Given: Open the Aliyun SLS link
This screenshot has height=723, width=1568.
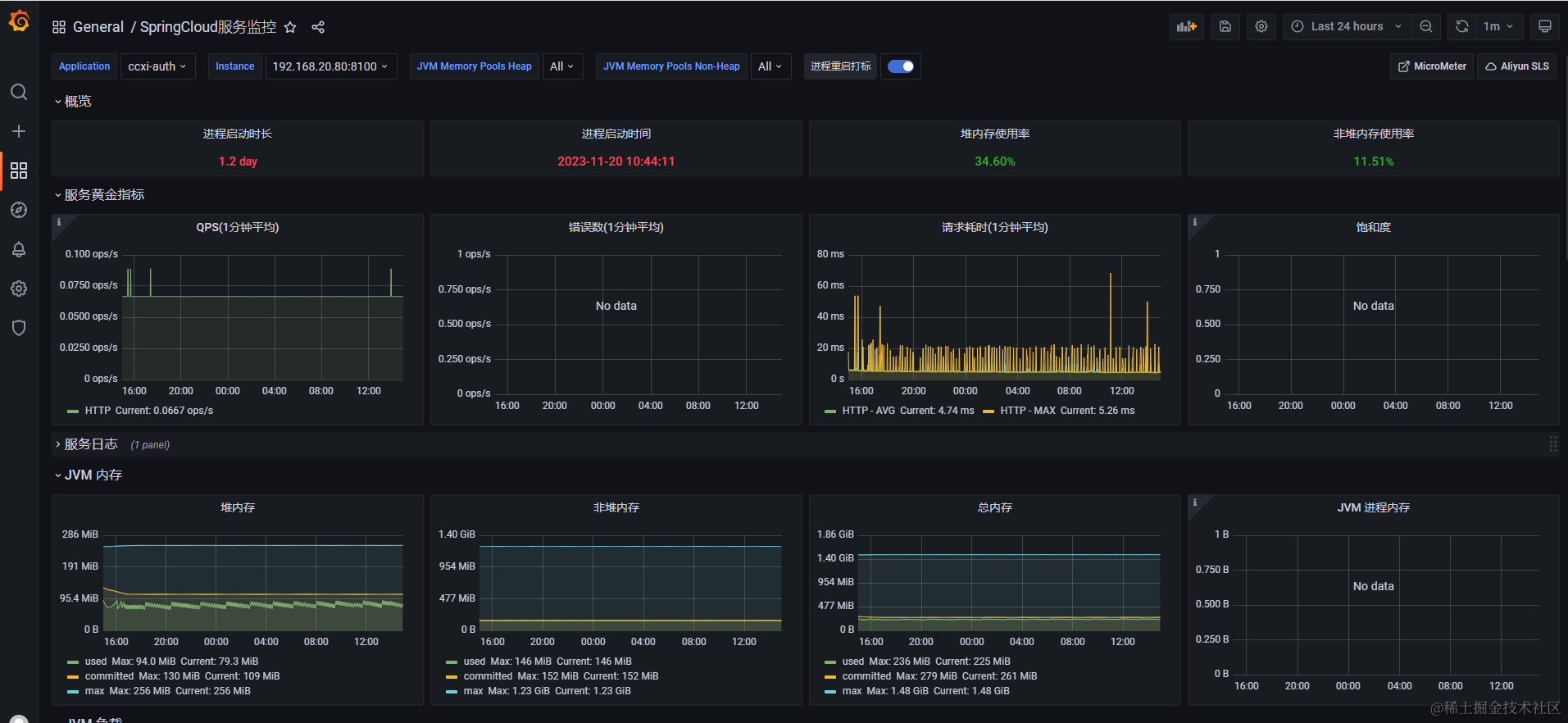Looking at the screenshot, I should click(x=1517, y=66).
